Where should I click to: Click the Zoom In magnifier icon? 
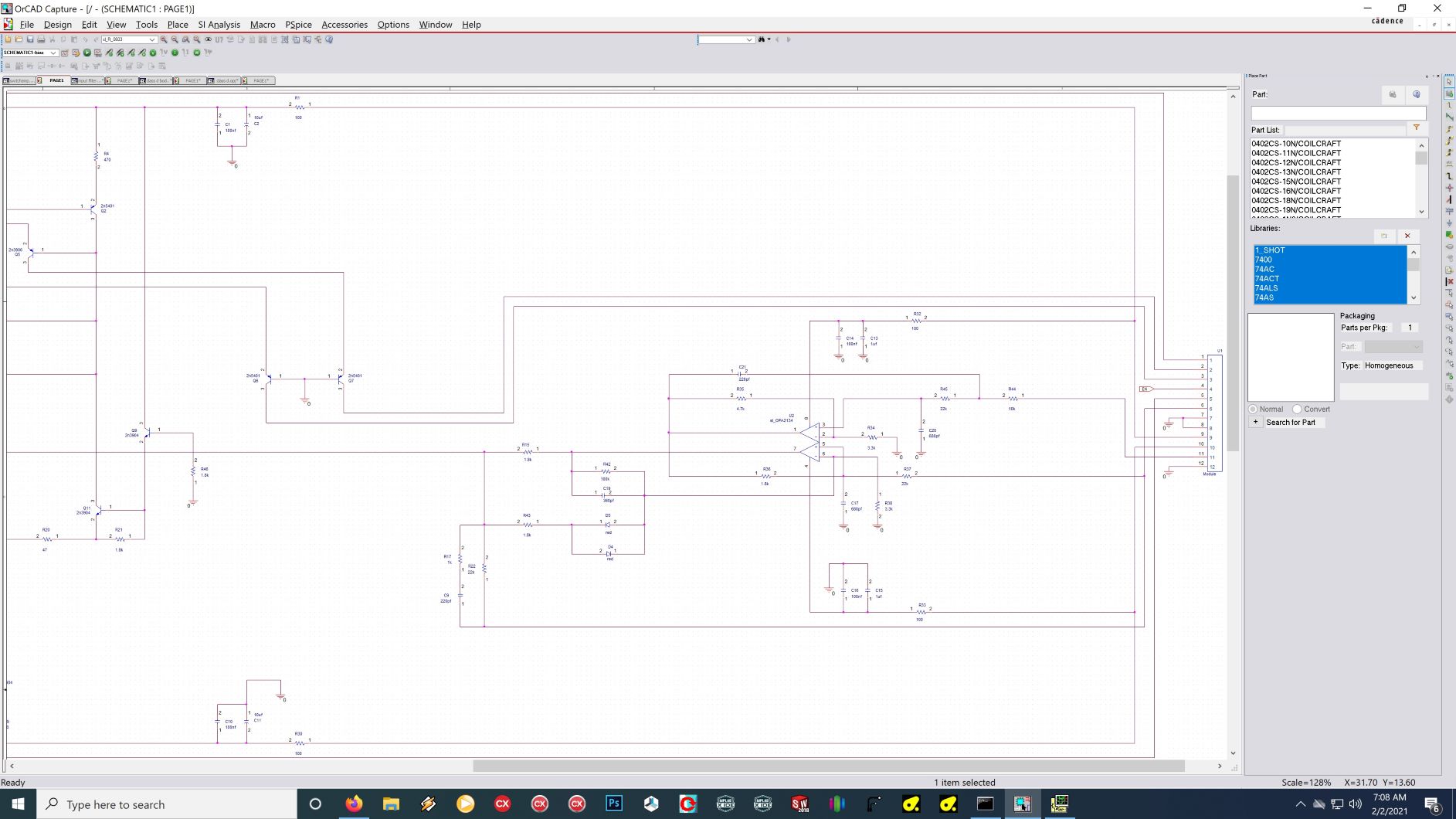[164, 39]
